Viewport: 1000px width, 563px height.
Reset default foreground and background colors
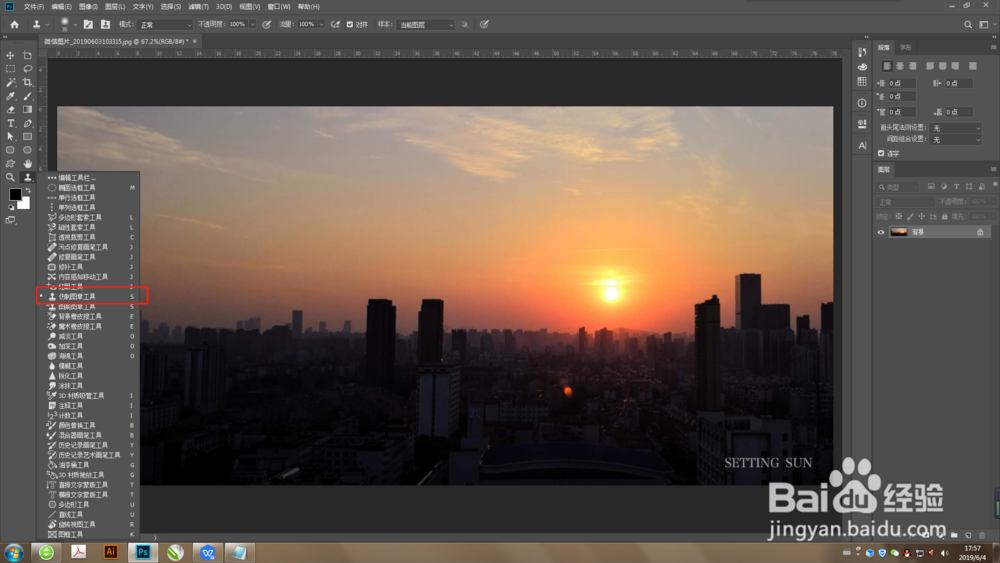(11, 207)
